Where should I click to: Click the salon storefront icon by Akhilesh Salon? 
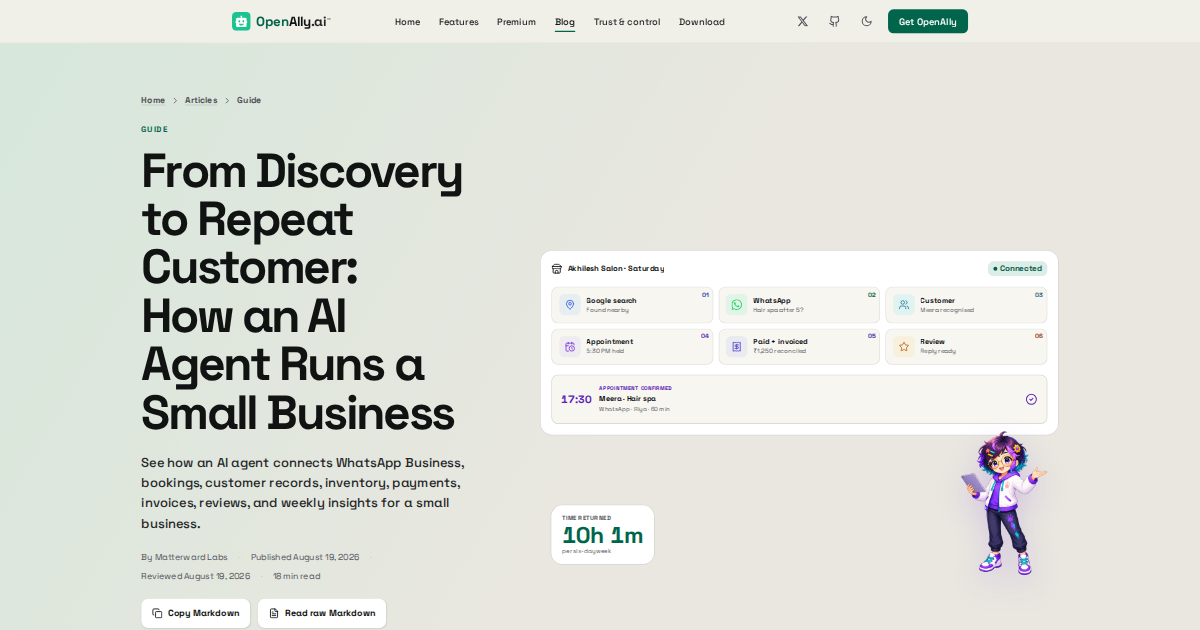point(557,268)
